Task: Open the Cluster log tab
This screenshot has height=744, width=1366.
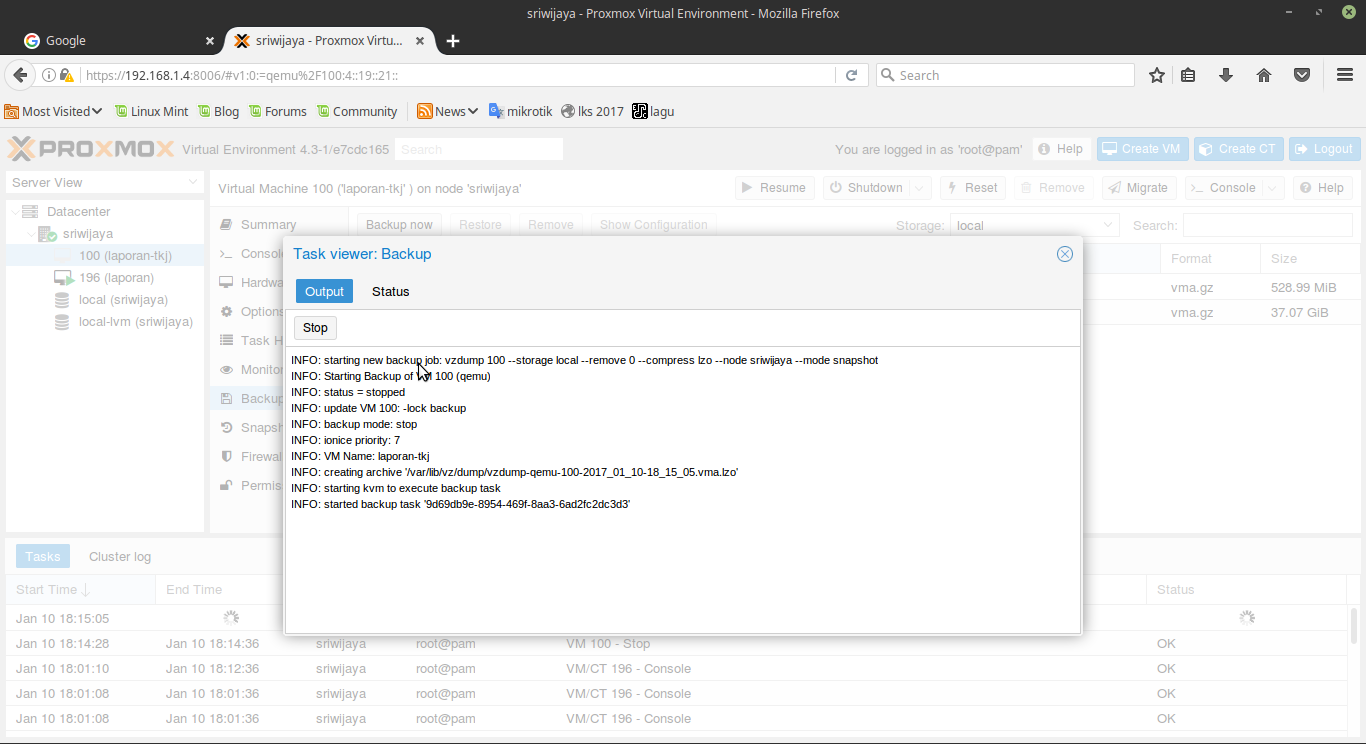Action: pyautogui.click(x=119, y=556)
